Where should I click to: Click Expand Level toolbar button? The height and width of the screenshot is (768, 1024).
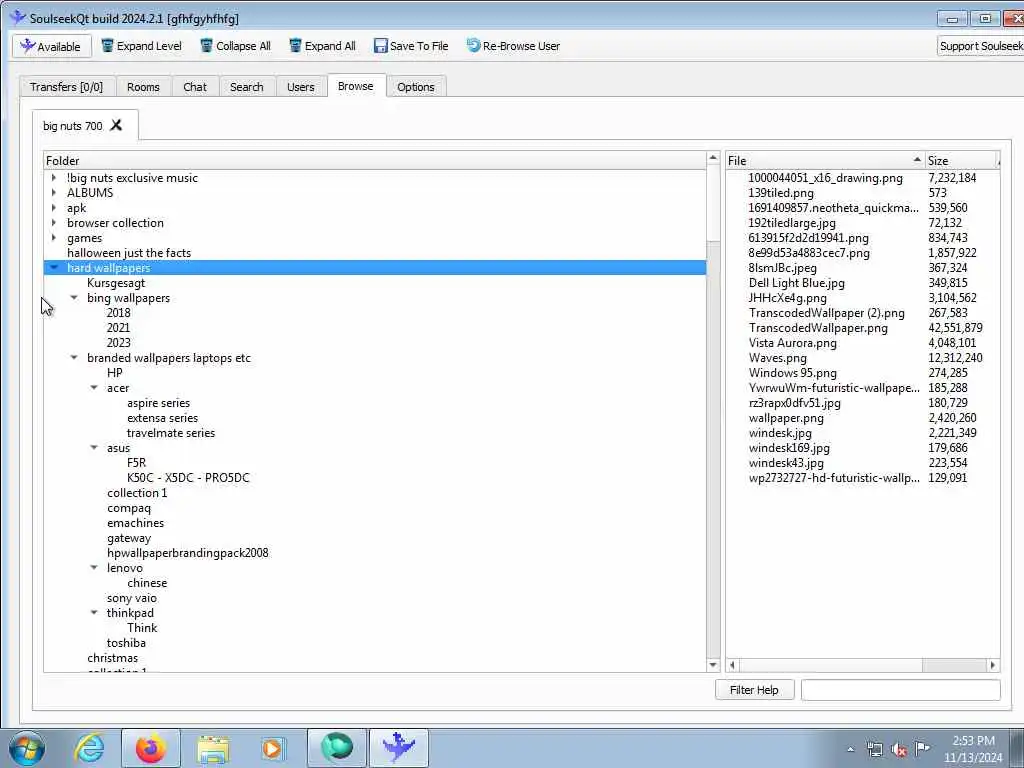pyautogui.click(x=142, y=46)
